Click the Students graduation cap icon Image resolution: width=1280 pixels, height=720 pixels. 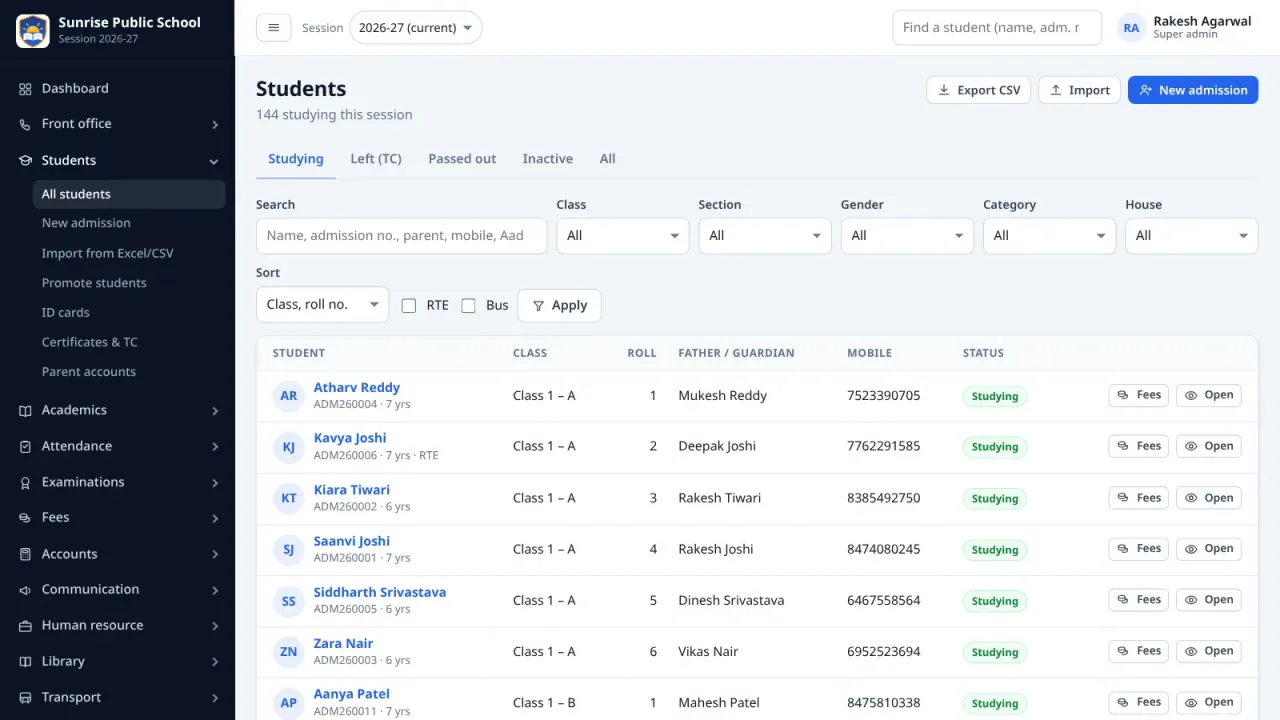point(25,160)
